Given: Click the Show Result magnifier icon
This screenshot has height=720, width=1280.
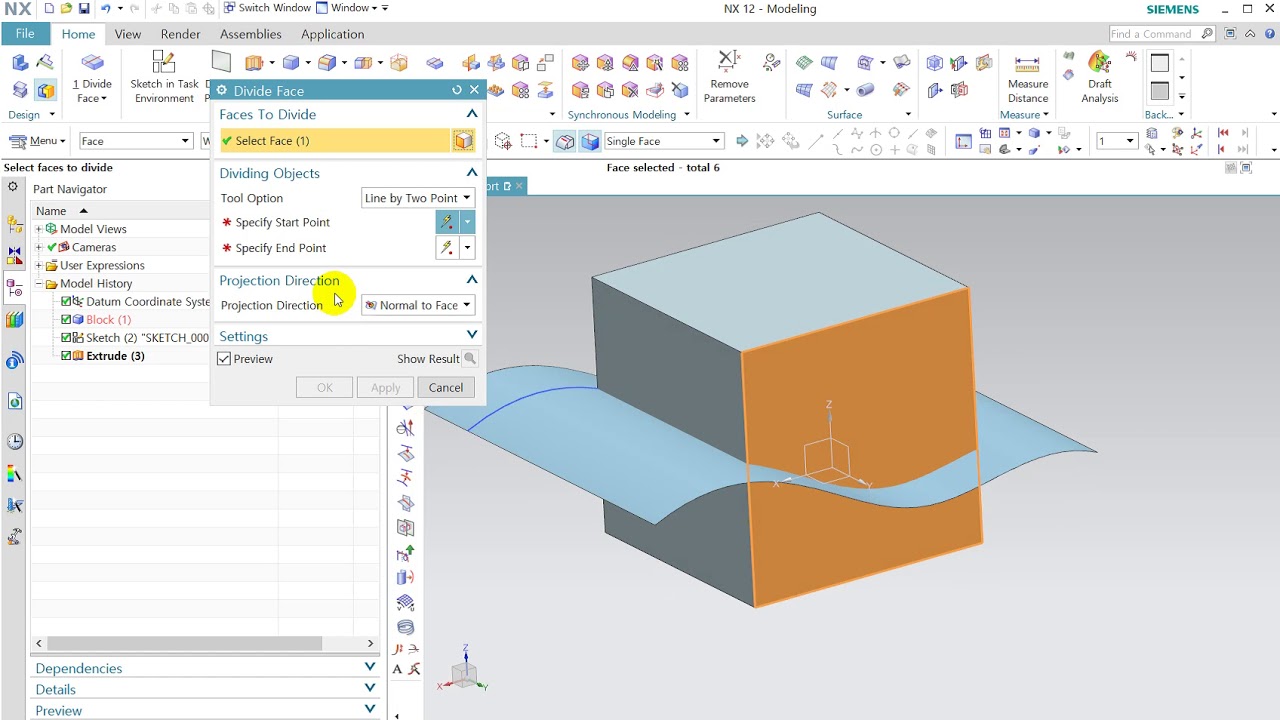Looking at the screenshot, I should [469, 359].
